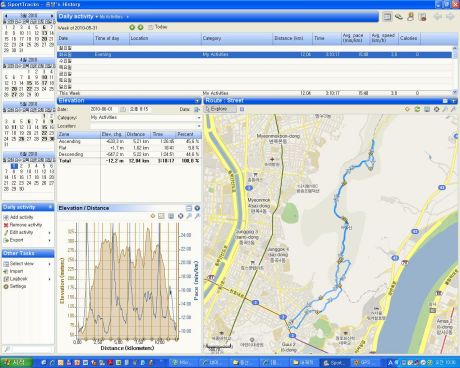Image resolution: width=460 pixels, height=368 pixels.
Task: Open the Location dropdown in Elevation panel
Action: 199,126
